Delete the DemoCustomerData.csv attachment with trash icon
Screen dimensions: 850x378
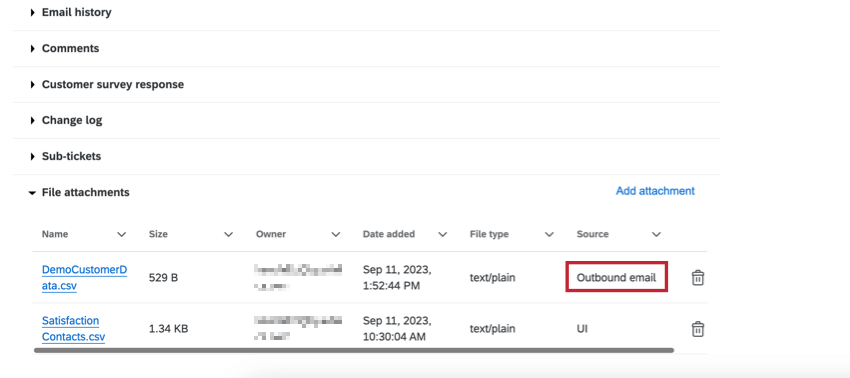click(698, 278)
